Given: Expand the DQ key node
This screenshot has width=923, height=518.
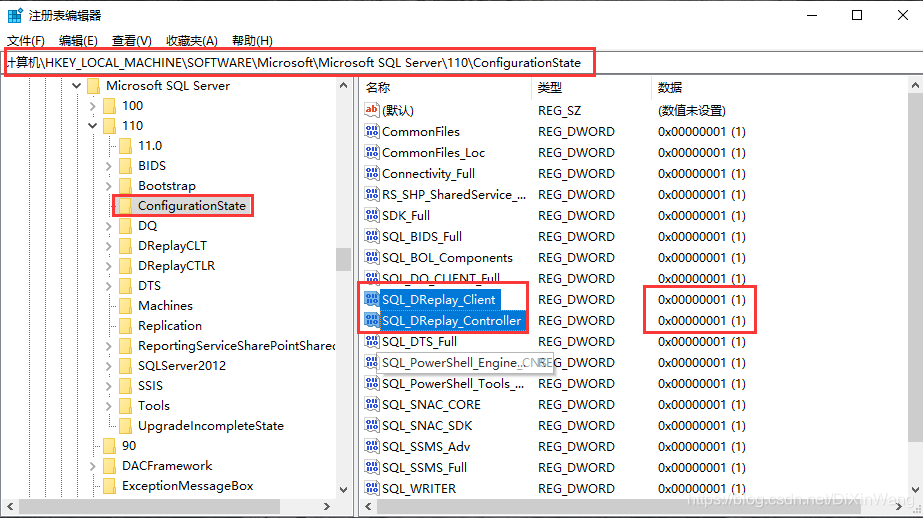Looking at the screenshot, I should [108, 226].
